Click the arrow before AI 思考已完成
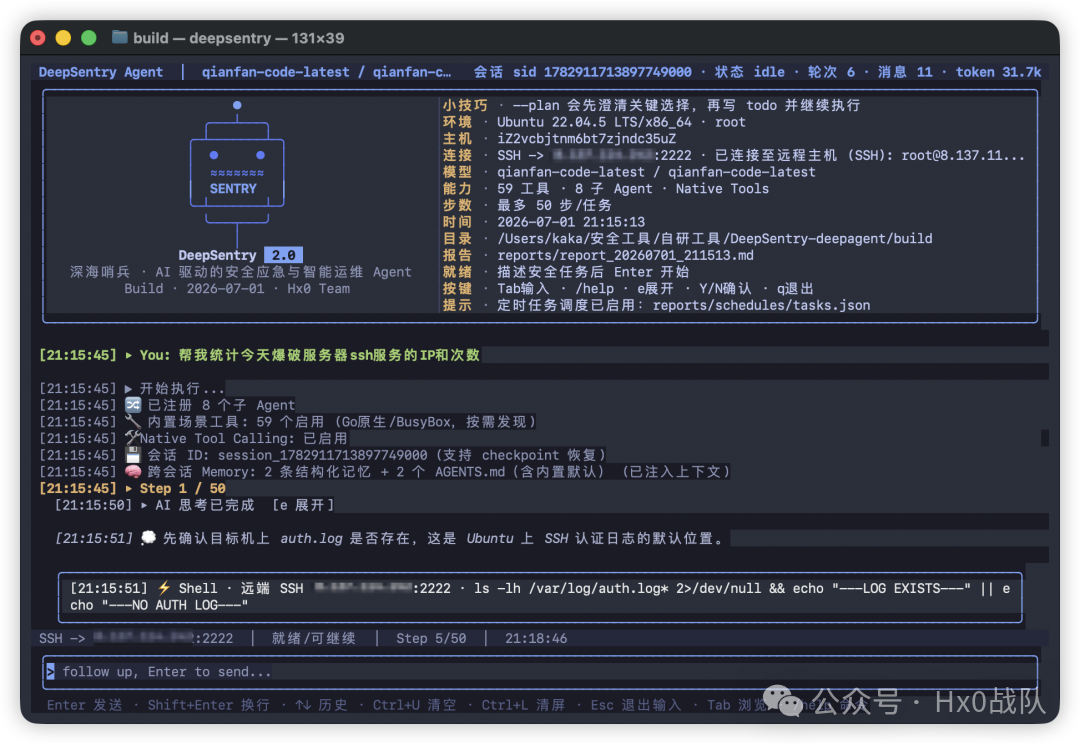Image resolution: width=1080 pixels, height=744 pixels. (144, 505)
